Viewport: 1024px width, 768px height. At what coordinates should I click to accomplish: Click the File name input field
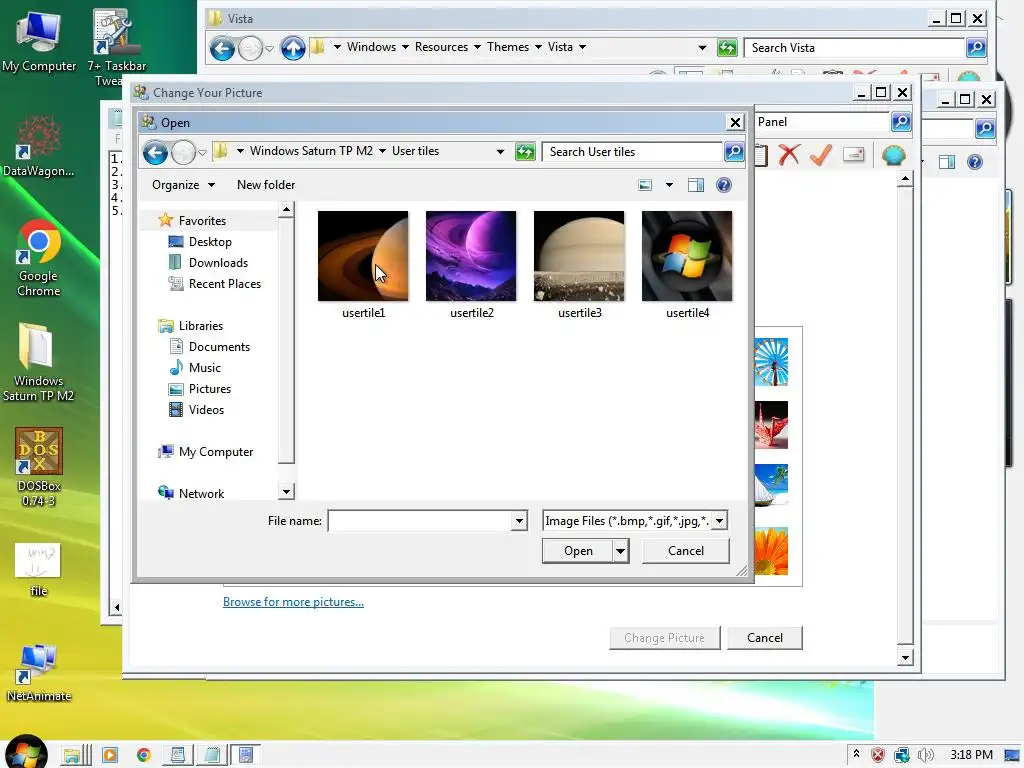(x=419, y=520)
